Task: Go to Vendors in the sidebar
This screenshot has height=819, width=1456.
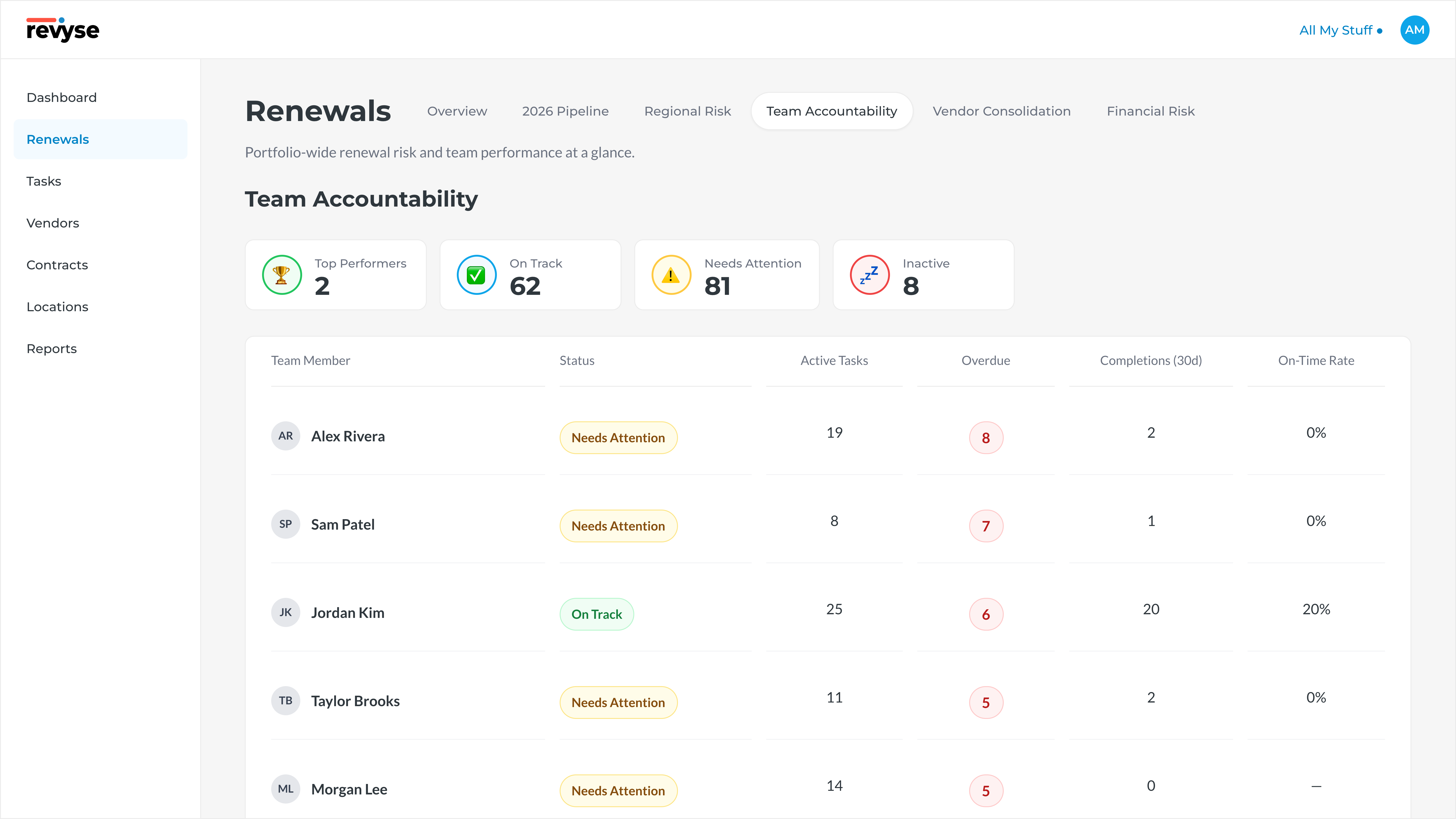Action: coord(53,223)
